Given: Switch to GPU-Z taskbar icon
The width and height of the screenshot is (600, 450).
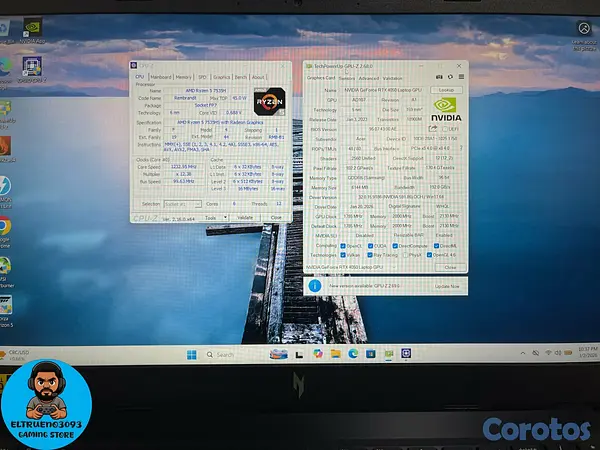Looking at the screenshot, I should coord(389,354).
